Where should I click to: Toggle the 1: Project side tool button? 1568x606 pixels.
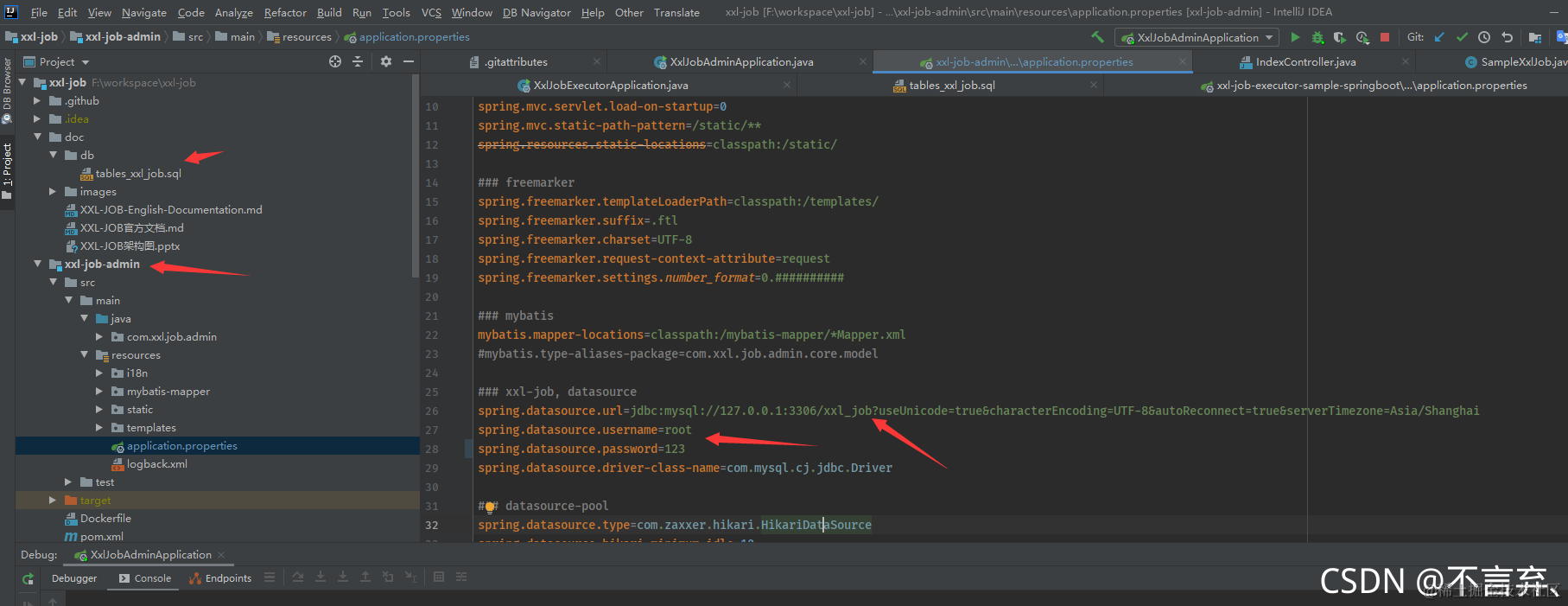pos(7,171)
